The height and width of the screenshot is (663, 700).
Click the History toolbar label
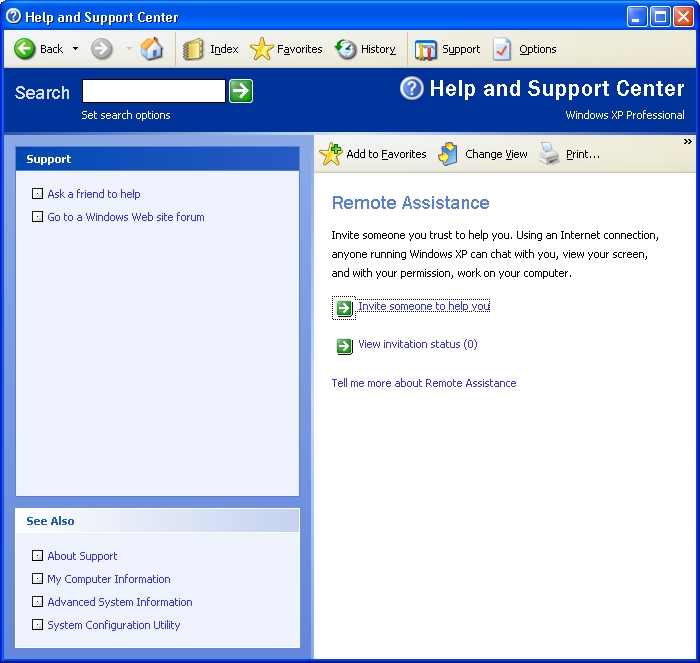point(378,49)
